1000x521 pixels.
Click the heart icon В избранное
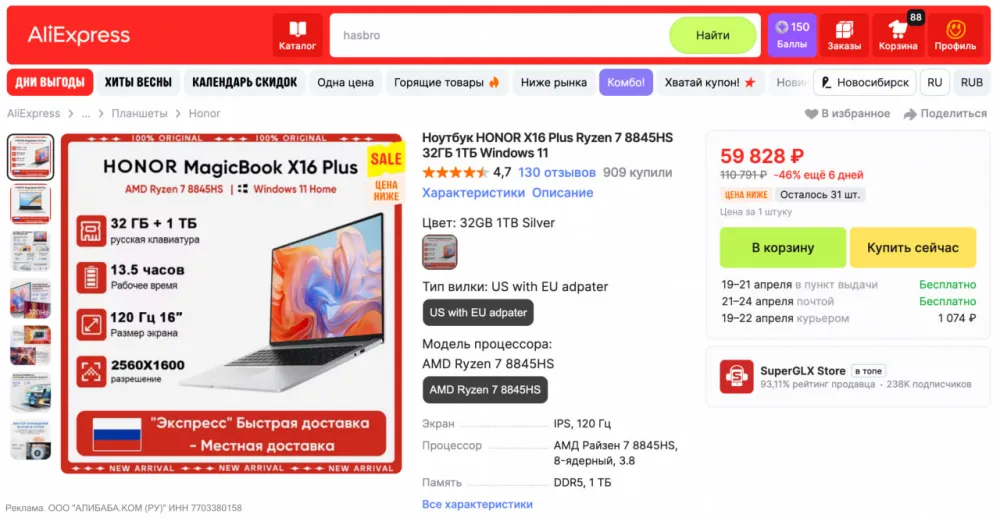[811, 114]
